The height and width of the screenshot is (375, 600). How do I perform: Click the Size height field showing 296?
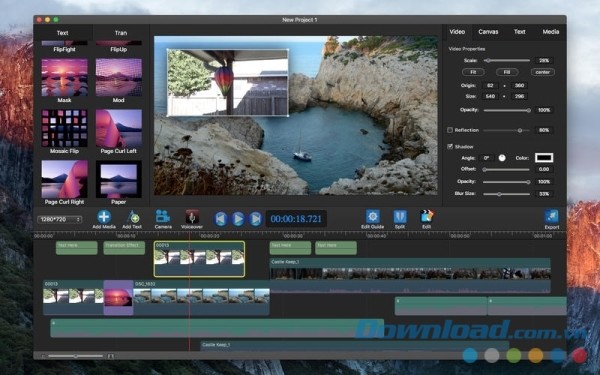click(x=519, y=96)
